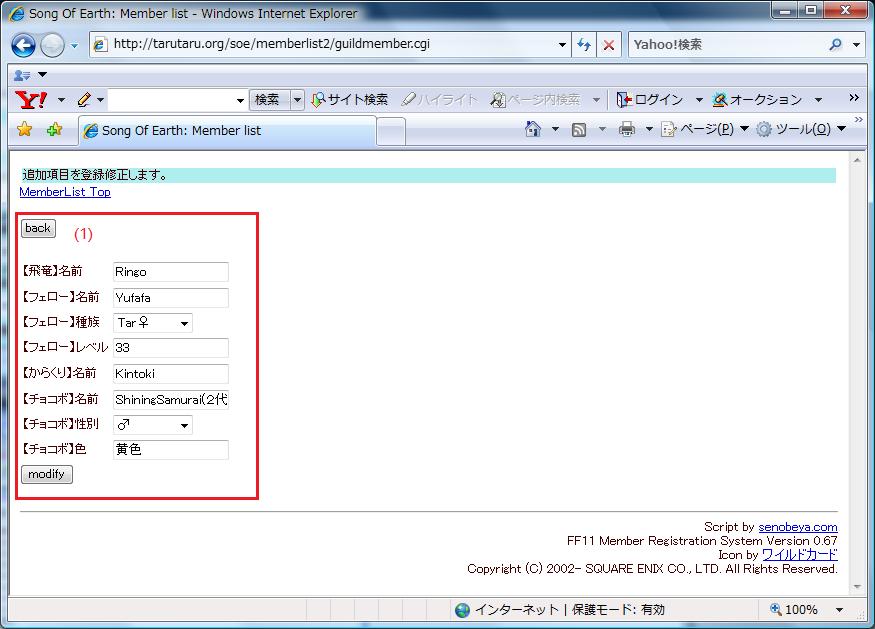The height and width of the screenshot is (629, 875).
Task: Click the Refresh page icon
Action: point(585,45)
